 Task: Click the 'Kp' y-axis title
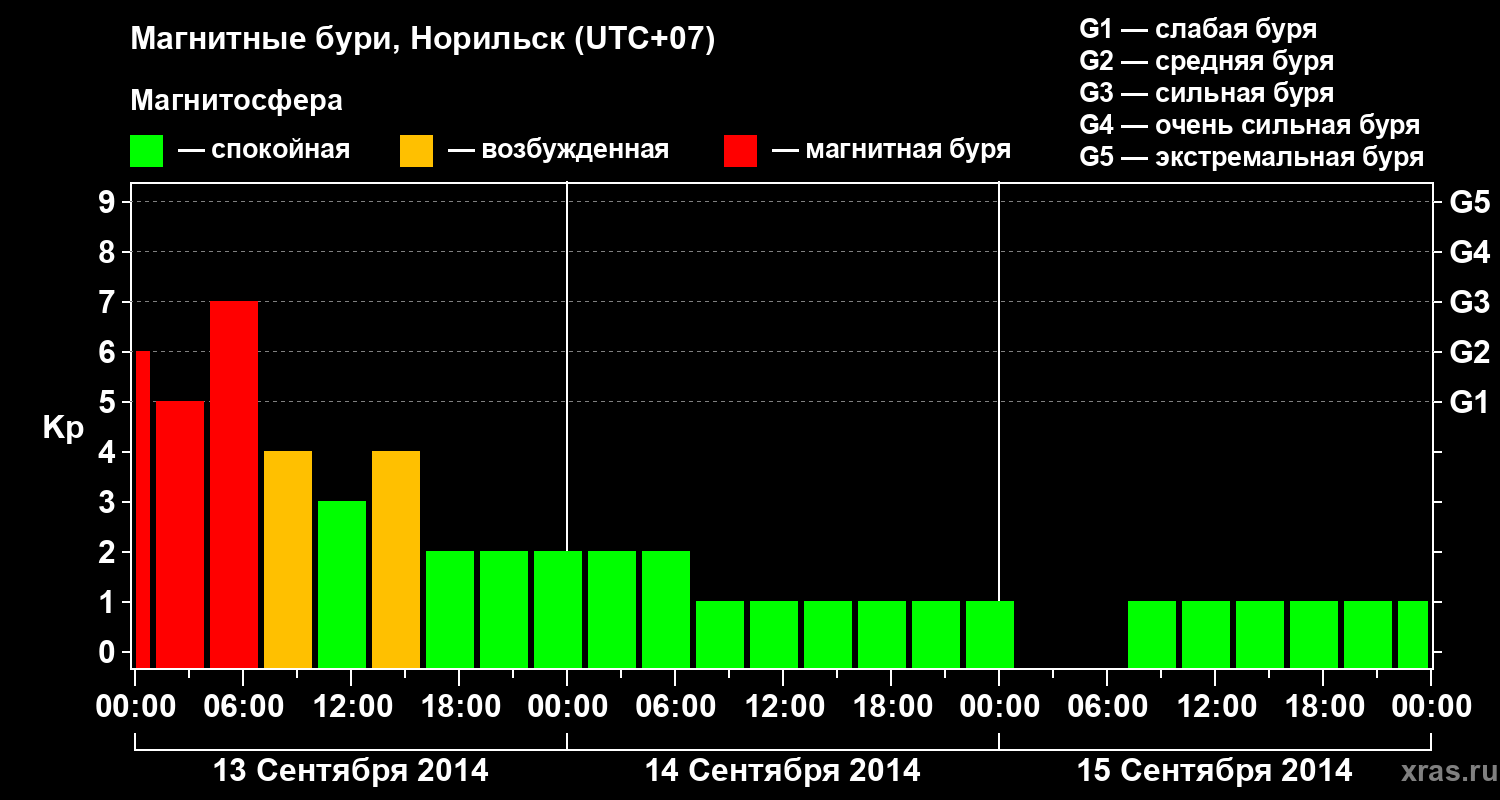pyautogui.click(x=63, y=429)
